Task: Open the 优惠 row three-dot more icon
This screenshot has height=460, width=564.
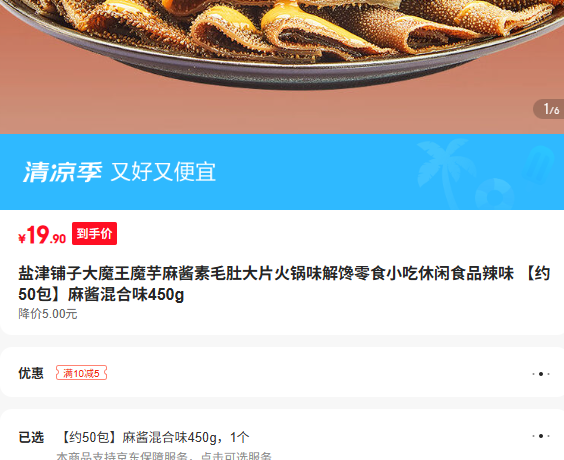Action: (541, 374)
